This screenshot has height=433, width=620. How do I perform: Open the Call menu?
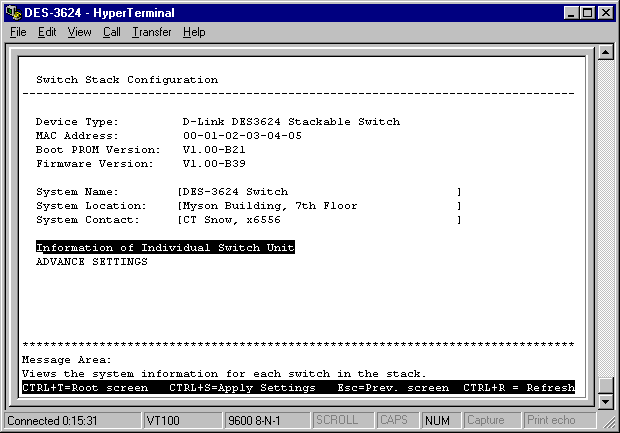[x=111, y=32]
